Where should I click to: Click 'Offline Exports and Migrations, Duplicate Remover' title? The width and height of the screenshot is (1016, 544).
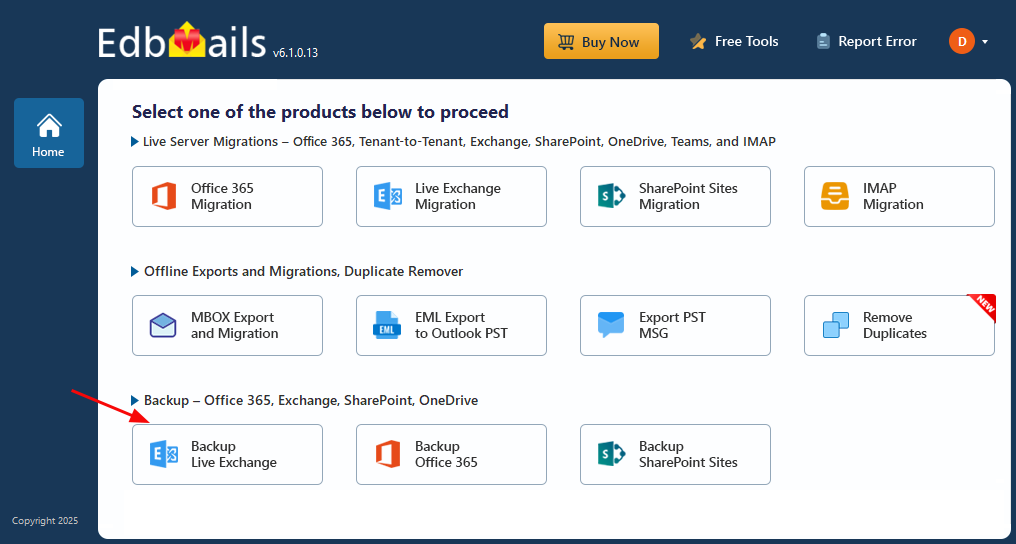click(303, 271)
